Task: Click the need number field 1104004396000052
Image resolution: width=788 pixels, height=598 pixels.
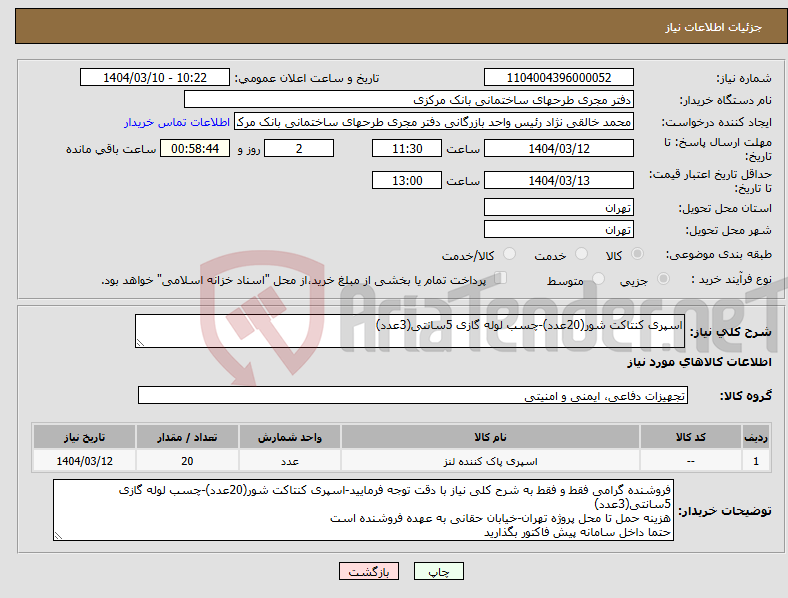Action: coord(558,77)
